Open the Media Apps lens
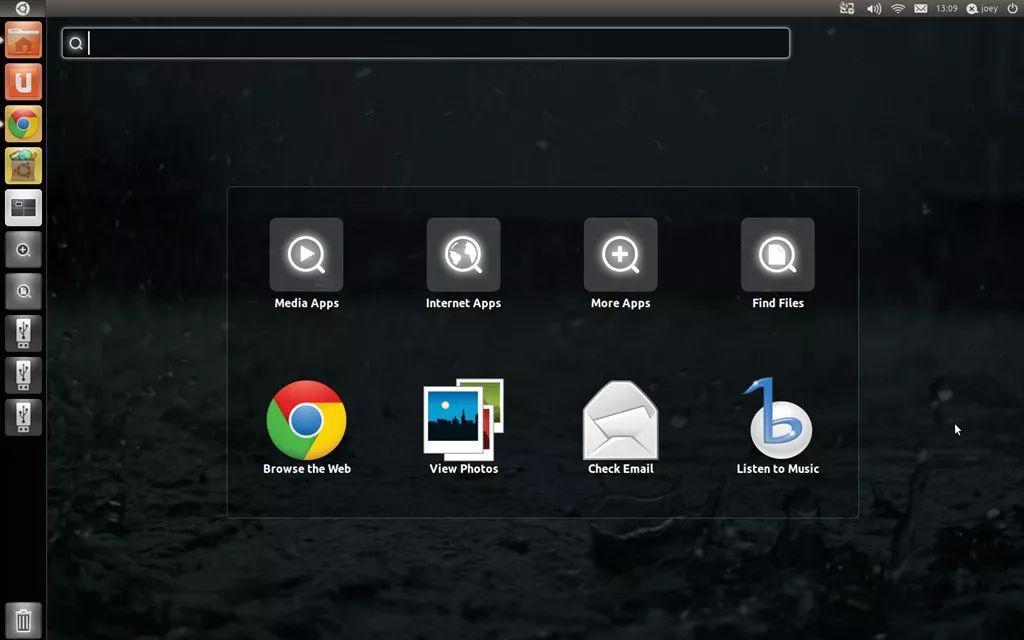This screenshot has width=1024, height=640. coord(306,255)
